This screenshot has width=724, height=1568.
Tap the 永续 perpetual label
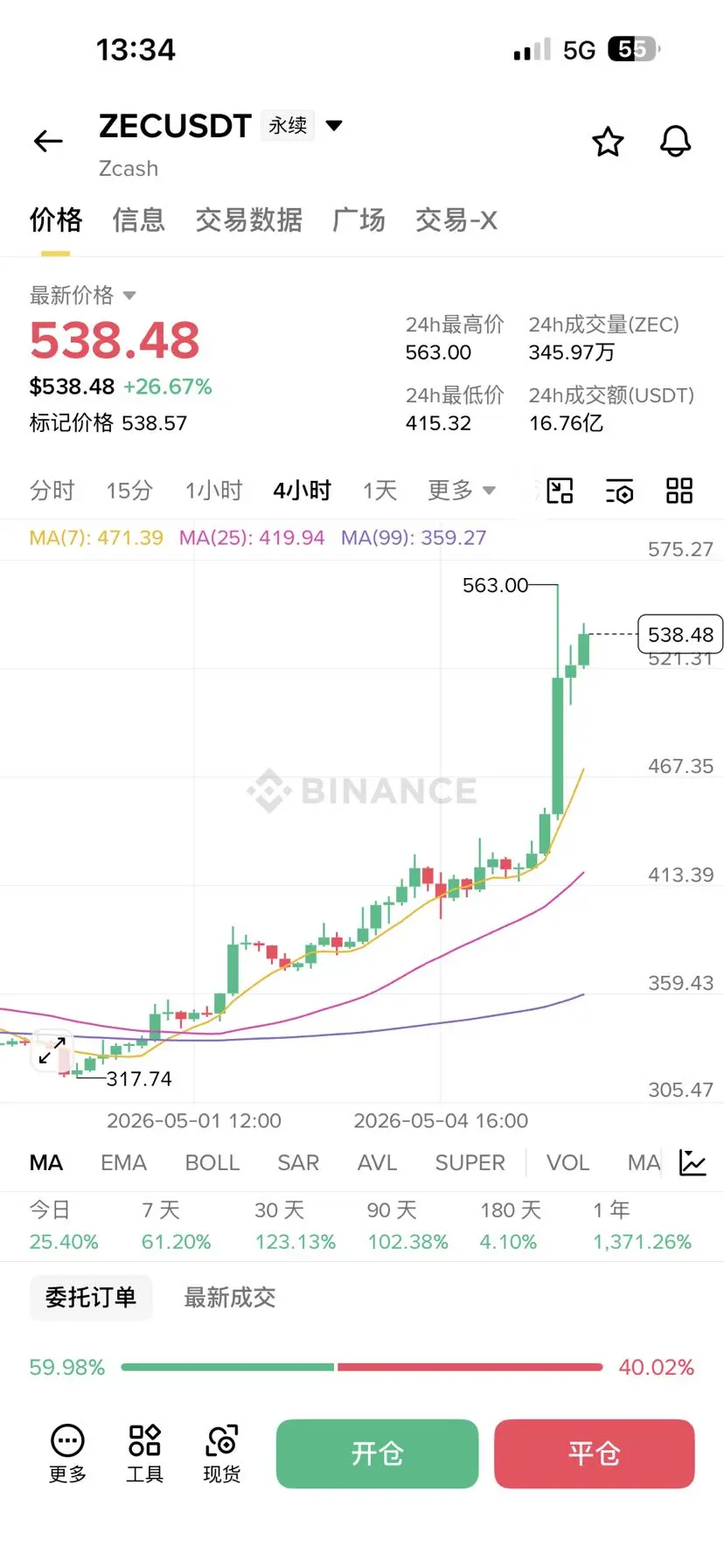click(288, 126)
